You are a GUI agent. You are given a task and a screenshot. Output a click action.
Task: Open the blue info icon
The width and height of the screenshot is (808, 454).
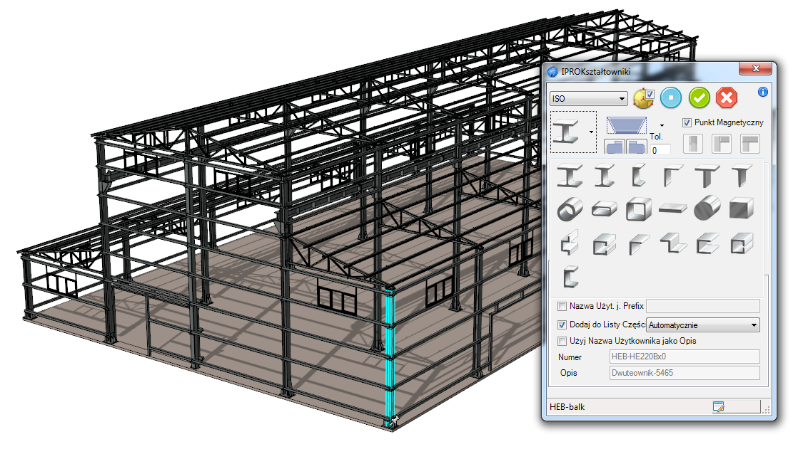click(762, 92)
